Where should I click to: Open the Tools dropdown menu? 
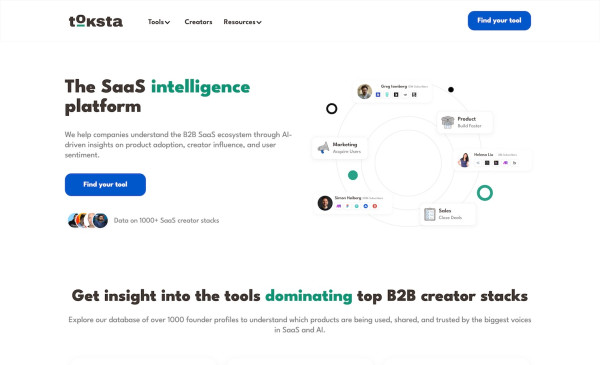[x=159, y=22]
